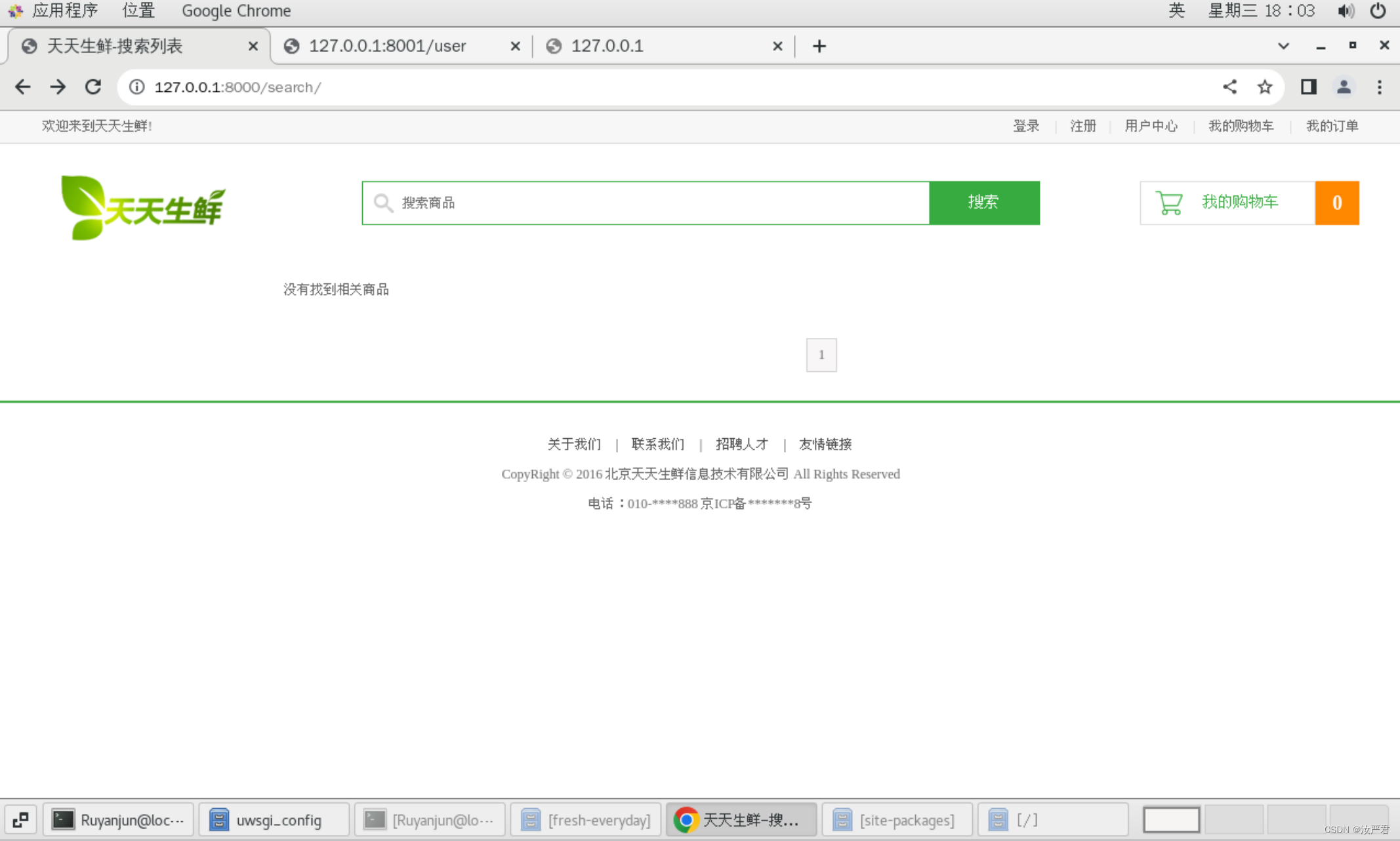Select page 1 in the pagination
The image size is (1400, 841).
[821, 355]
